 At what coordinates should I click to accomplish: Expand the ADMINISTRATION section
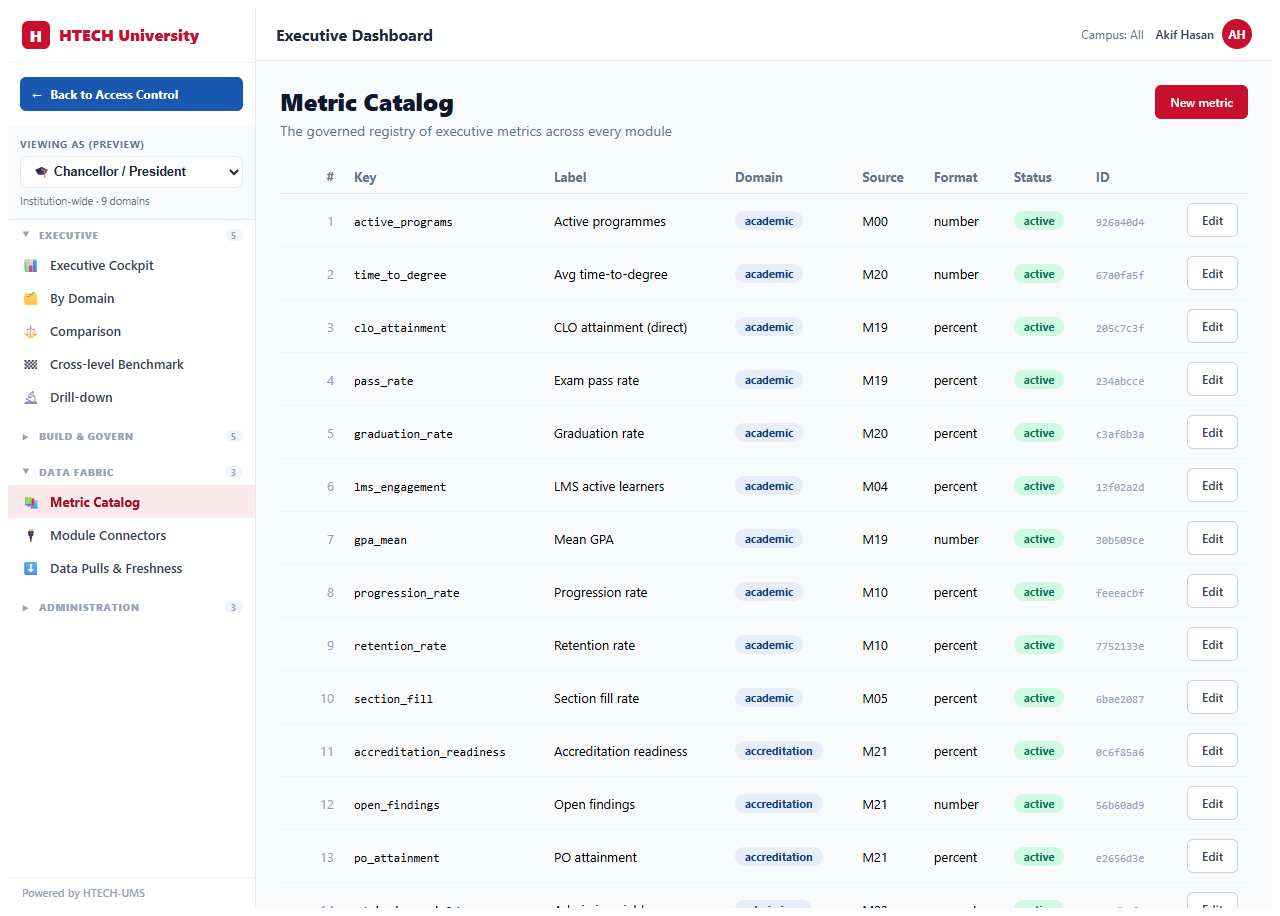coord(131,608)
